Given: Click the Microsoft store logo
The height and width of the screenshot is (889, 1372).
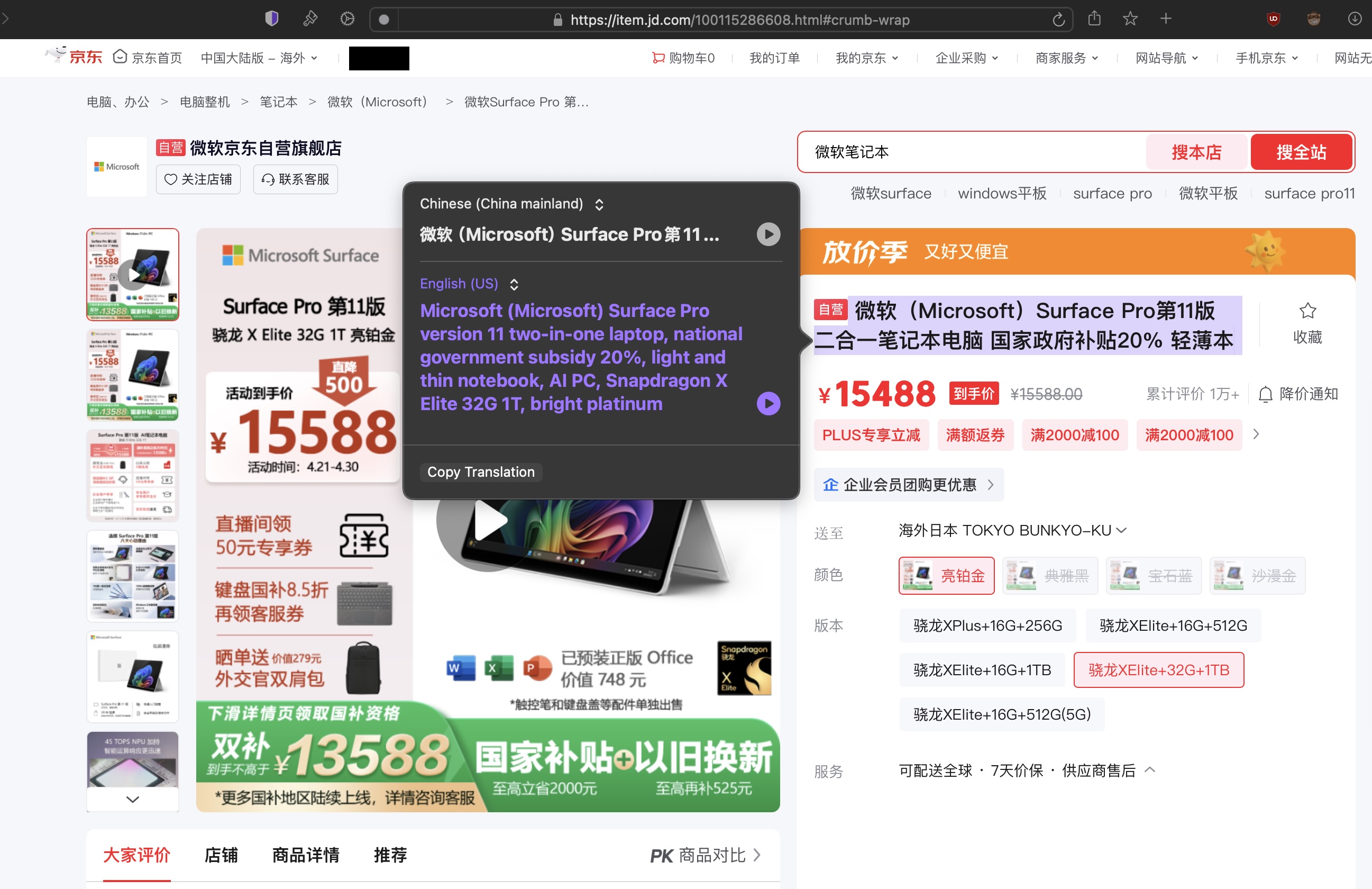Looking at the screenshot, I should point(116,166).
